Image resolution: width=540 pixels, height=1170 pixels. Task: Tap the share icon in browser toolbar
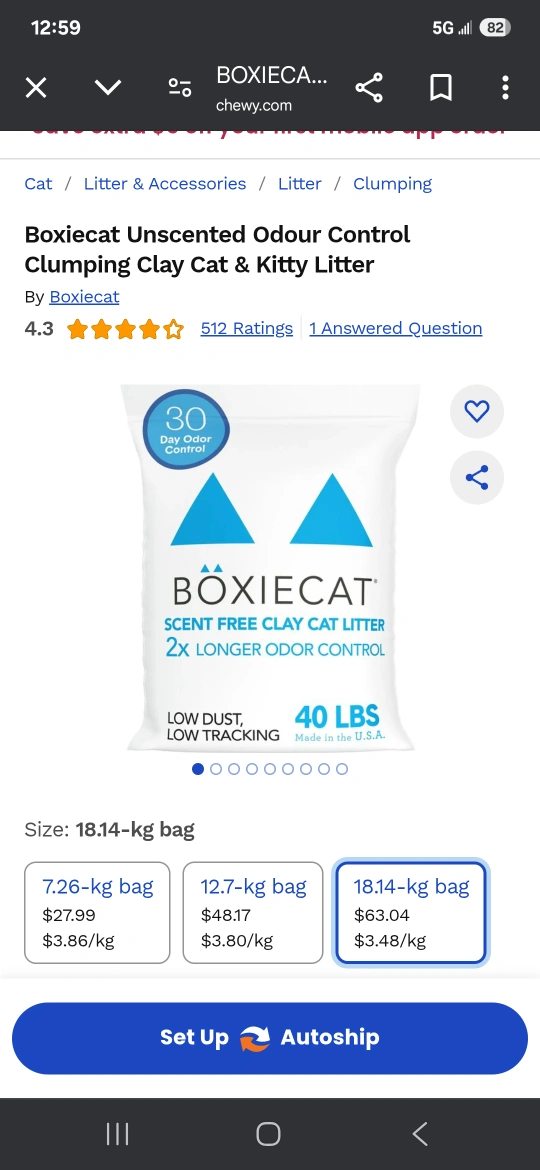click(368, 88)
